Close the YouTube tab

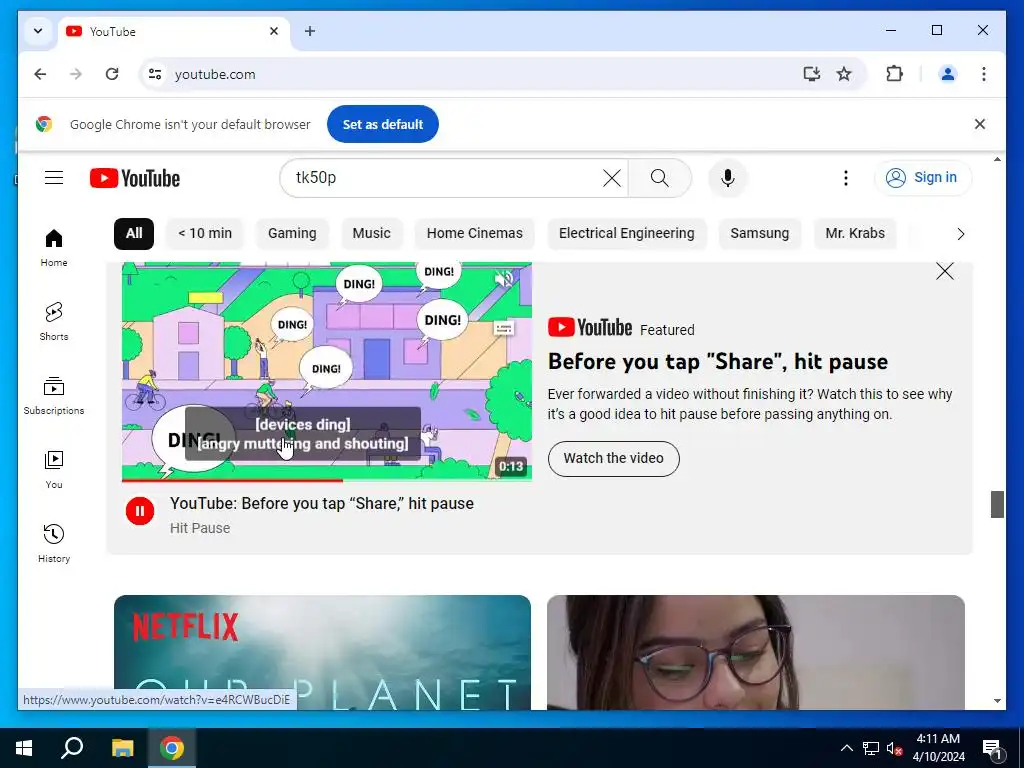pyautogui.click(x=274, y=31)
